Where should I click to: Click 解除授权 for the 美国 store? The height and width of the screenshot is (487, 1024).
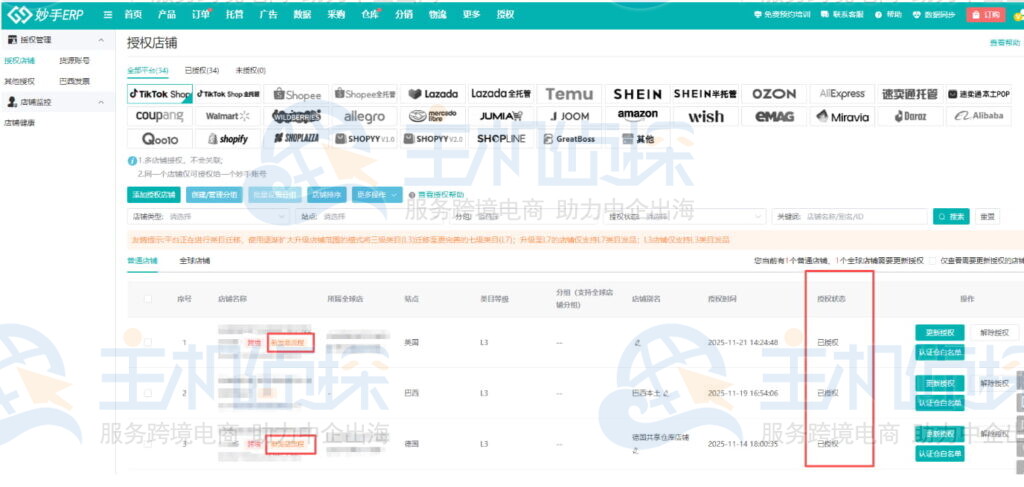[x=993, y=332]
